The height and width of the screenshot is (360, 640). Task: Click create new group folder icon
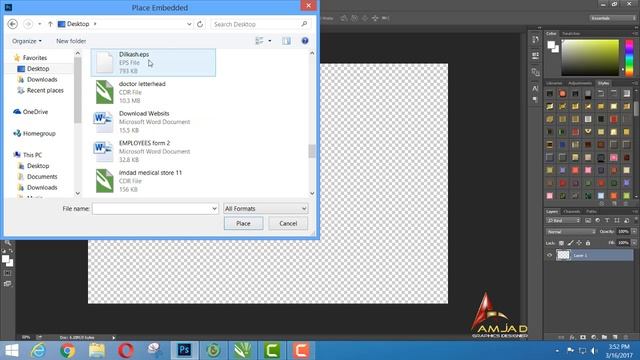pos(604,338)
